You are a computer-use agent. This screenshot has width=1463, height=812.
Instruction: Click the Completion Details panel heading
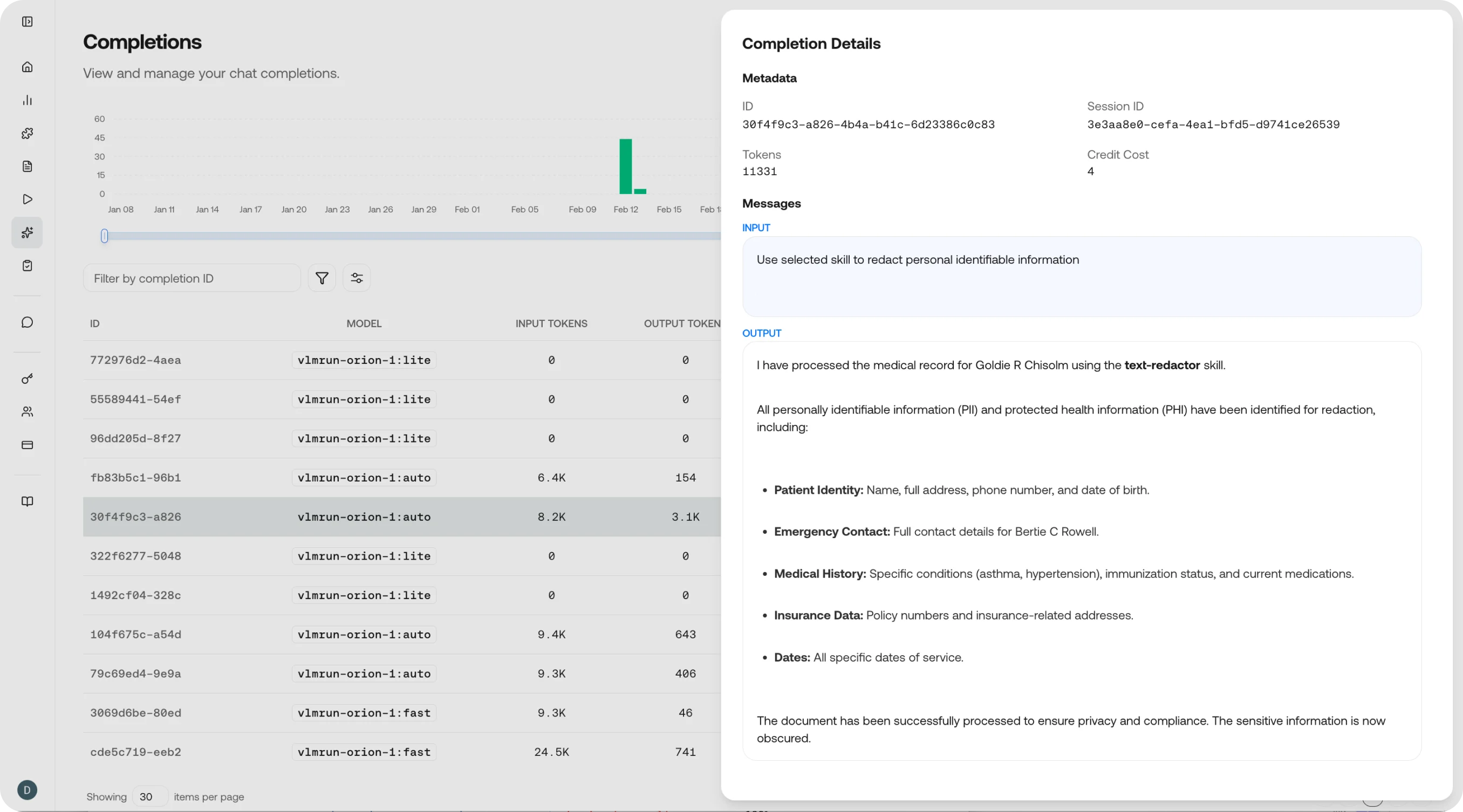[811, 44]
